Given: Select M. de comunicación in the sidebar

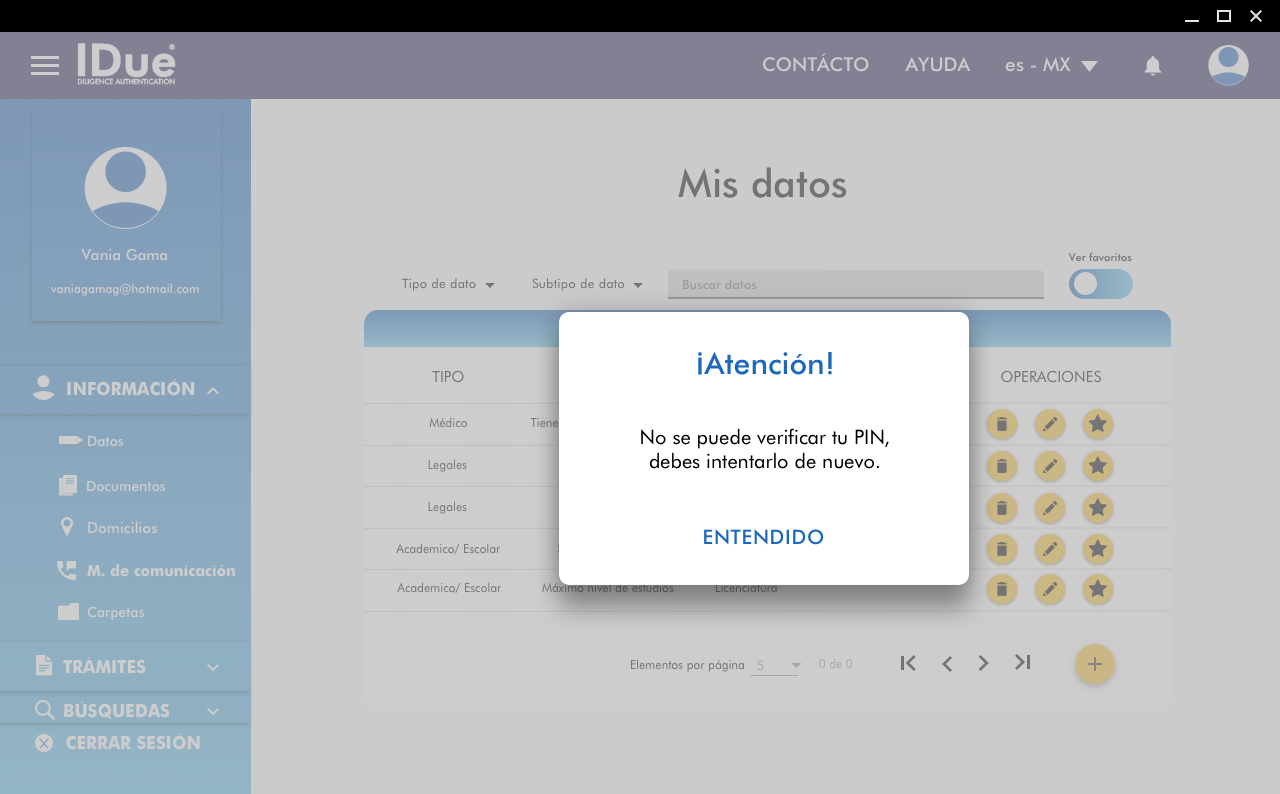Looking at the screenshot, I should 160,571.
